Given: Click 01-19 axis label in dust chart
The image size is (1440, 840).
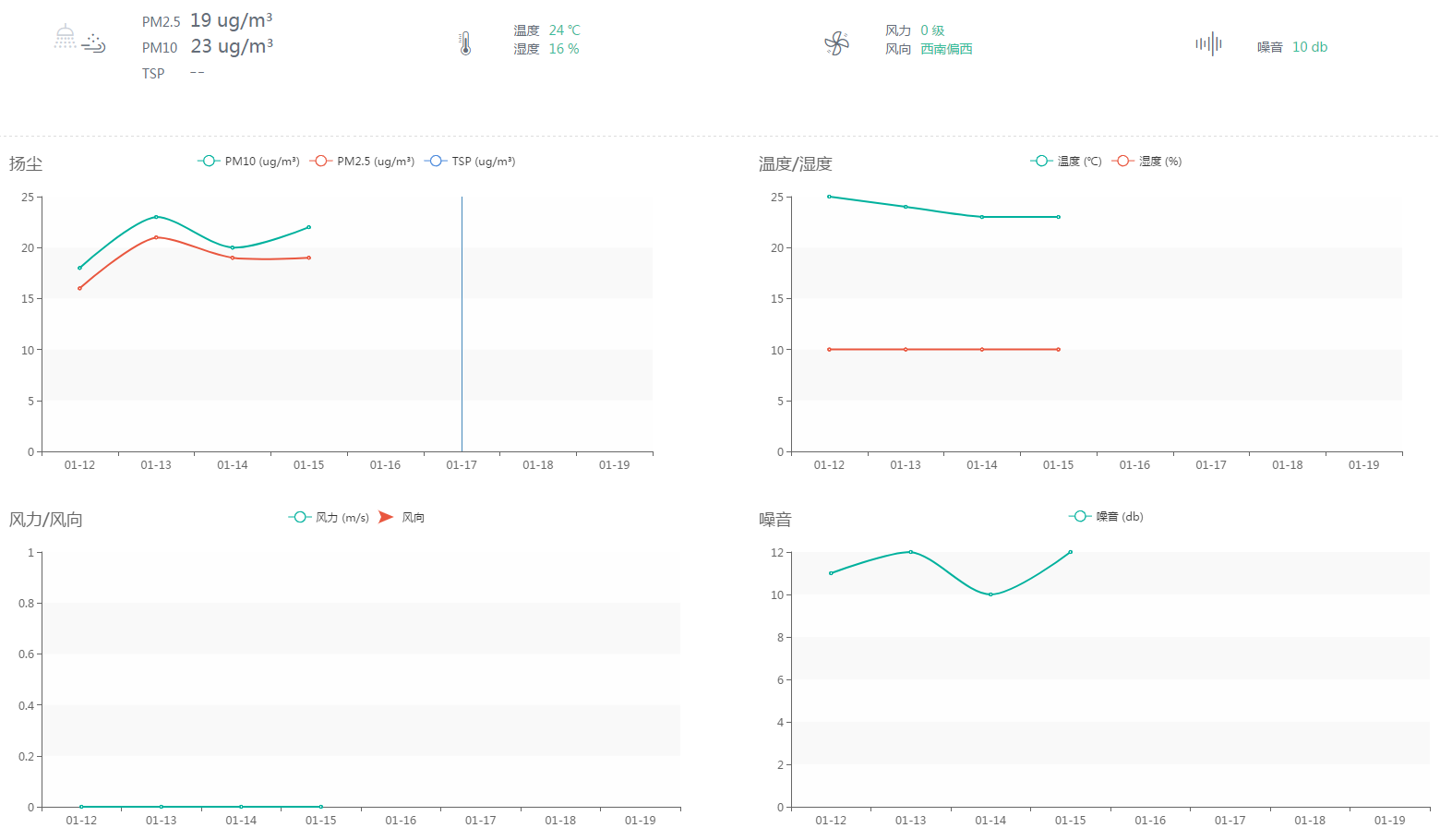Looking at the screenshot, I should pos(615,465).
